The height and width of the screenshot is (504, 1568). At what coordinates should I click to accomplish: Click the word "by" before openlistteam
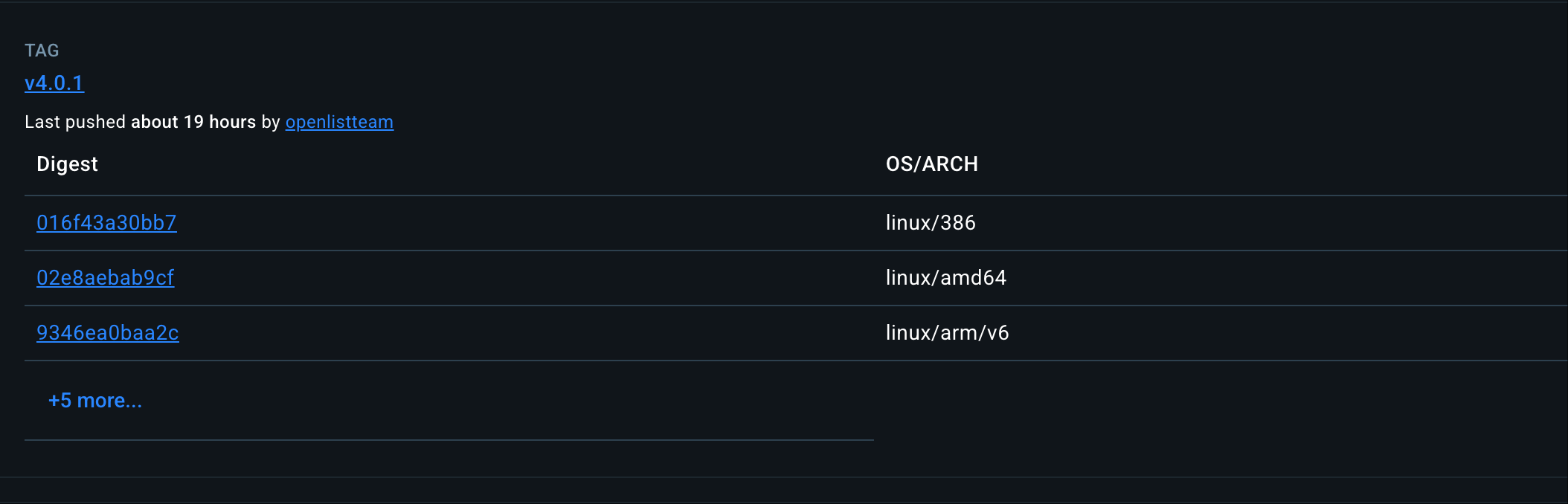tap(271, 122)
